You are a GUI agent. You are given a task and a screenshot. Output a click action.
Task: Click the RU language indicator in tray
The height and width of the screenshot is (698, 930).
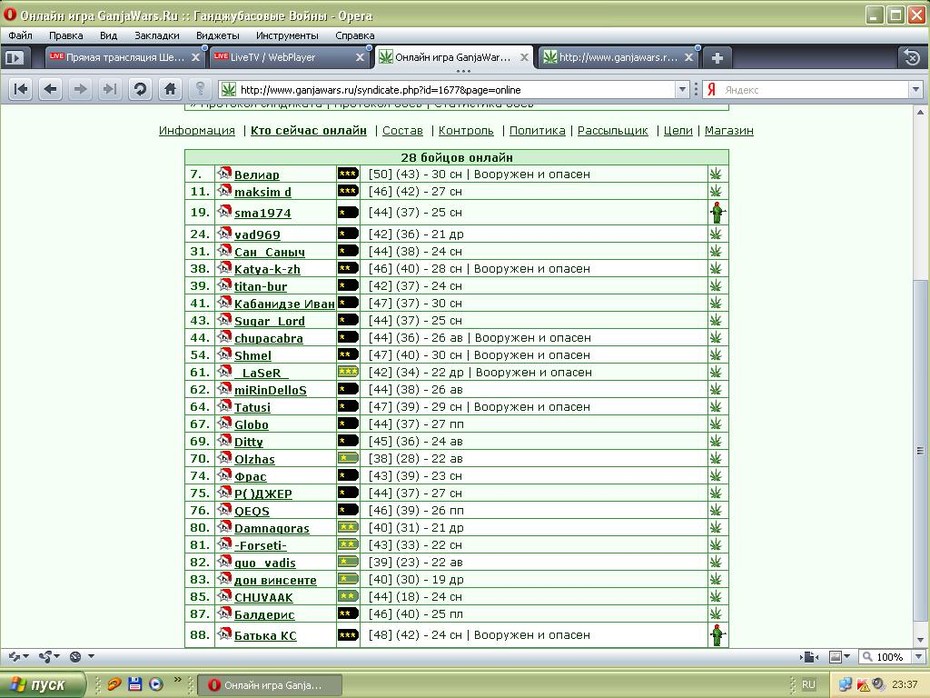[808, 684]
